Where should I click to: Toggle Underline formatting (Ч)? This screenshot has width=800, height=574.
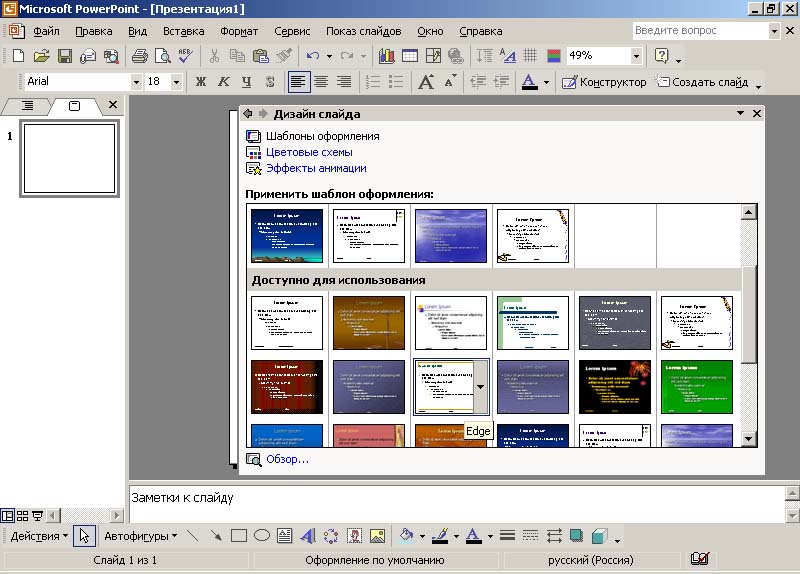[246, 82]
